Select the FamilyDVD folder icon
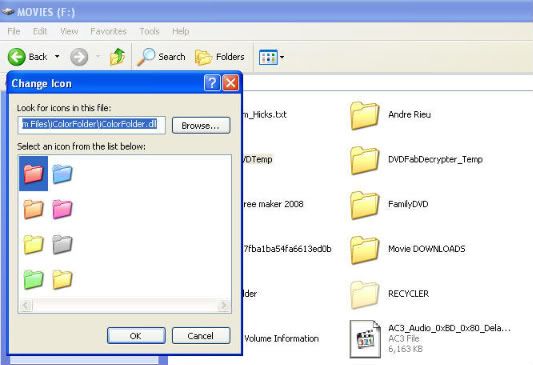533x365 pixels. (x=364, y=205)
